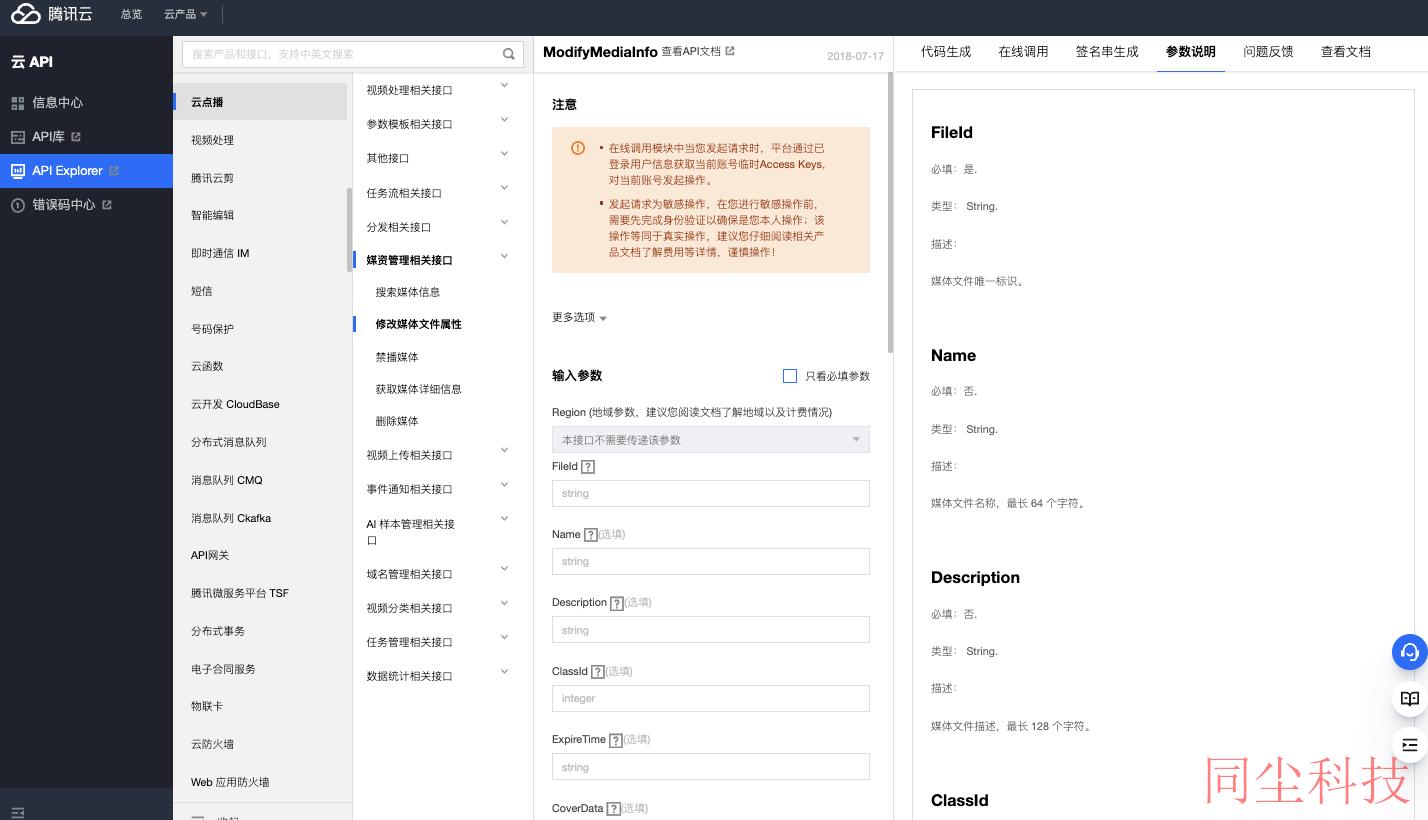The width and height of the screenshot is (1428, 820).
Task: Click the external link icon next to 错误码中心
Action: point(107,205)
